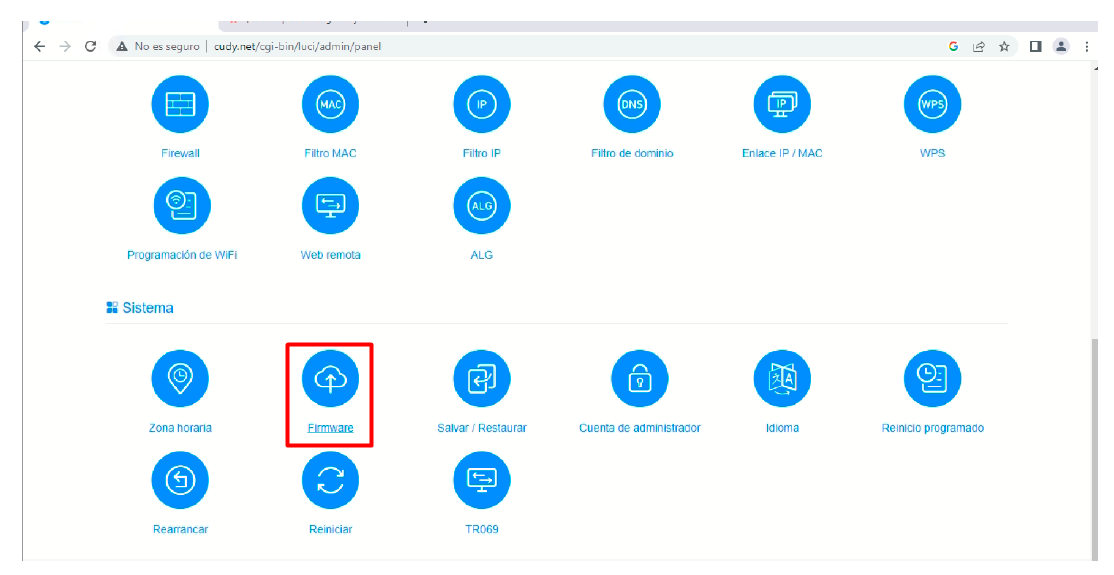Open the Filtro MAC icon
Screen dimensions: 1114x575
330,104
